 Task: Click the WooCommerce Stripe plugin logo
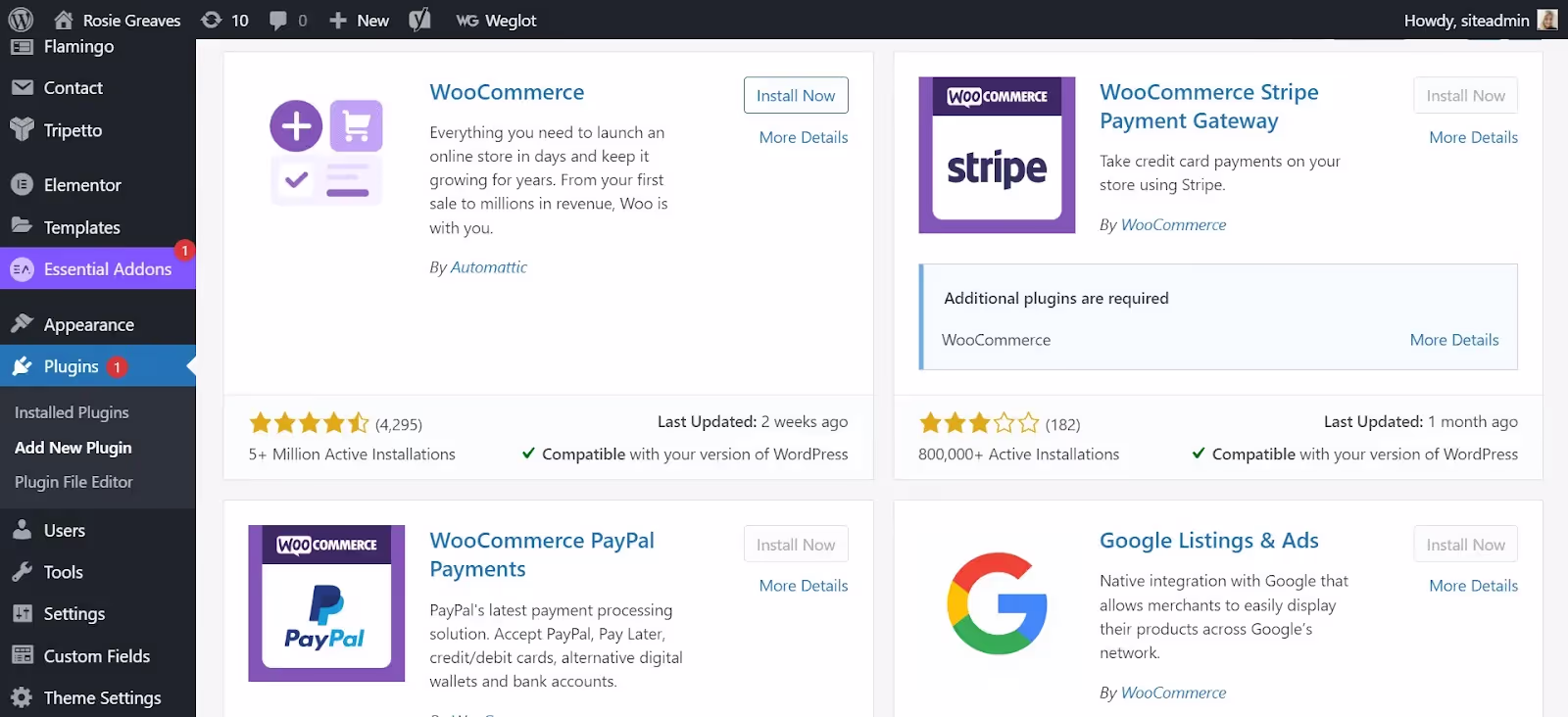[997, 155]
